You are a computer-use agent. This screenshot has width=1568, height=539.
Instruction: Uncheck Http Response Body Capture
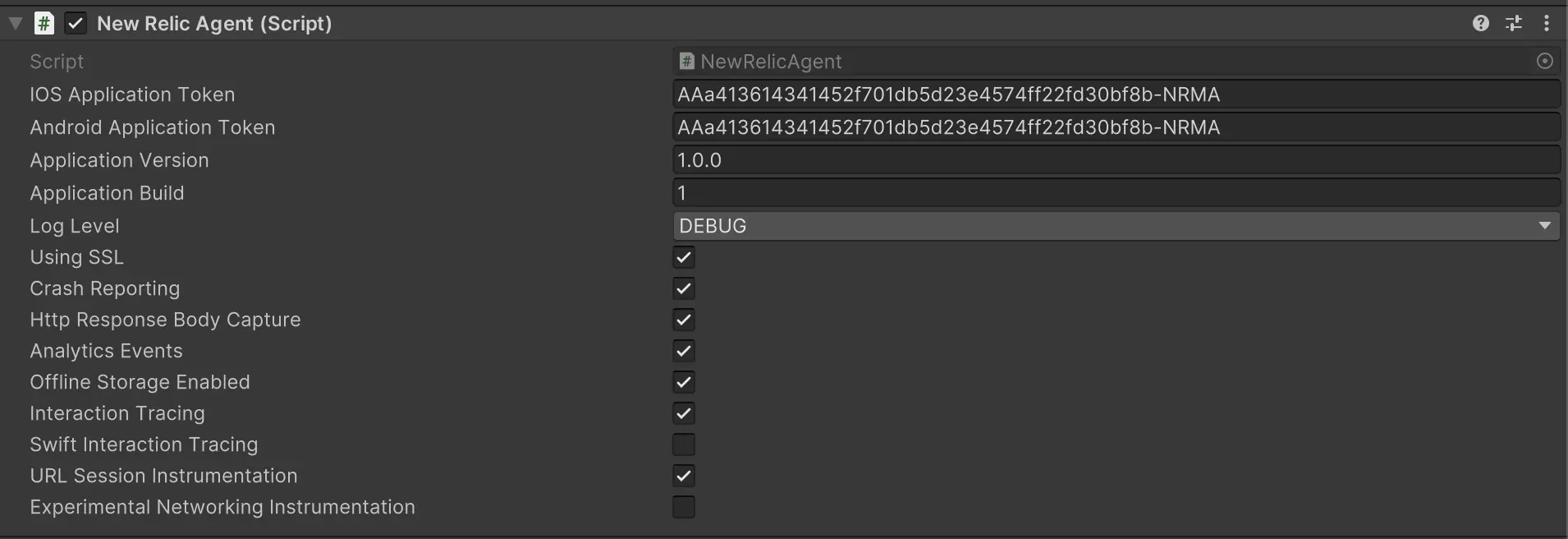click(684, 320)
